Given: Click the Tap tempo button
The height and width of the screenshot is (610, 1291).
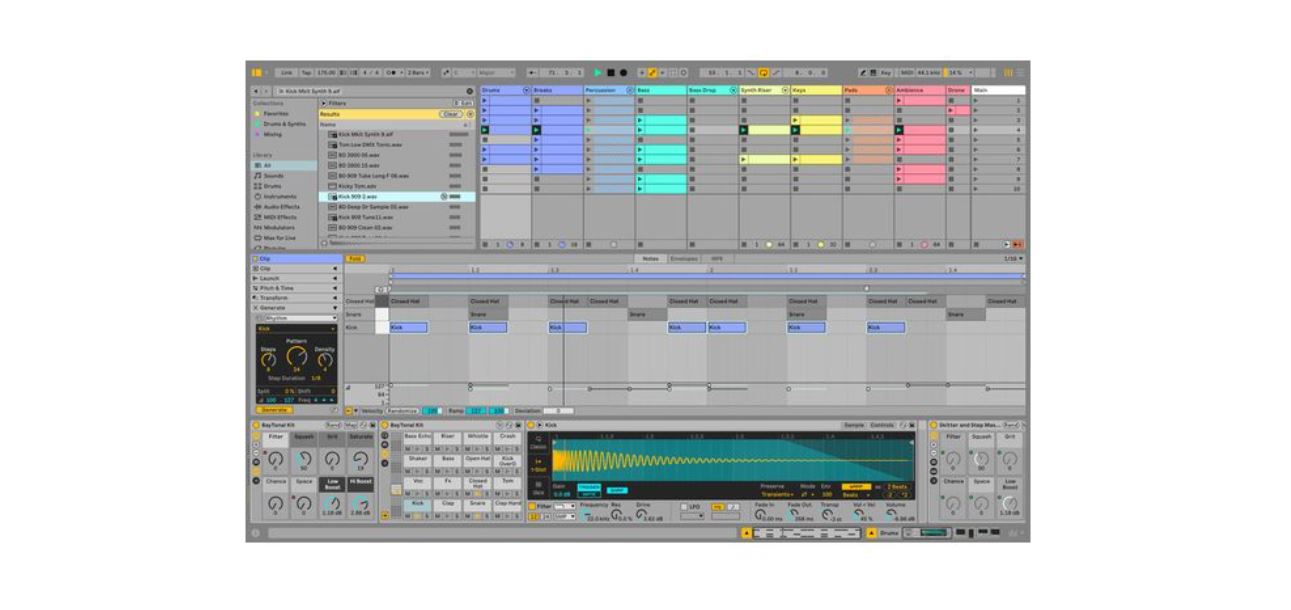Looking at the screenshot, I should click(306, 73).
